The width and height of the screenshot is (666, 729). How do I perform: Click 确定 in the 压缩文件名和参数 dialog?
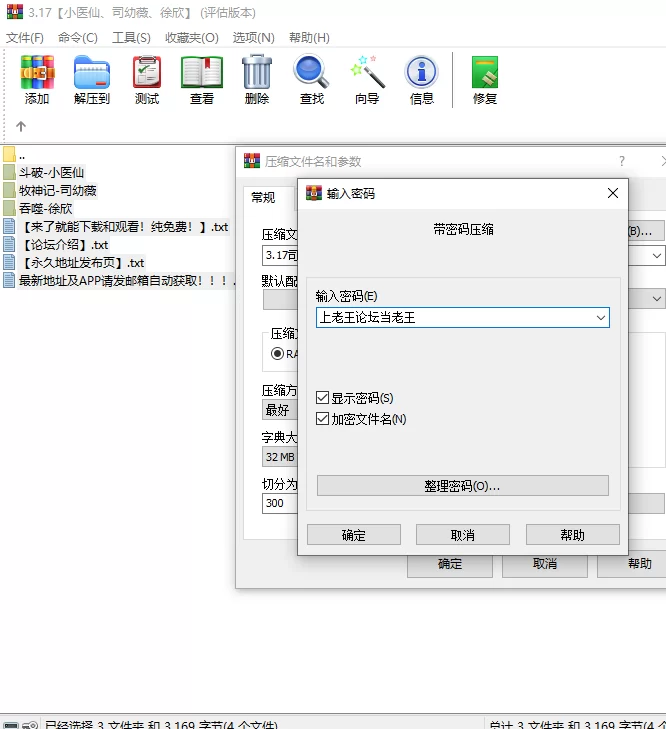(x=450, y=564)
